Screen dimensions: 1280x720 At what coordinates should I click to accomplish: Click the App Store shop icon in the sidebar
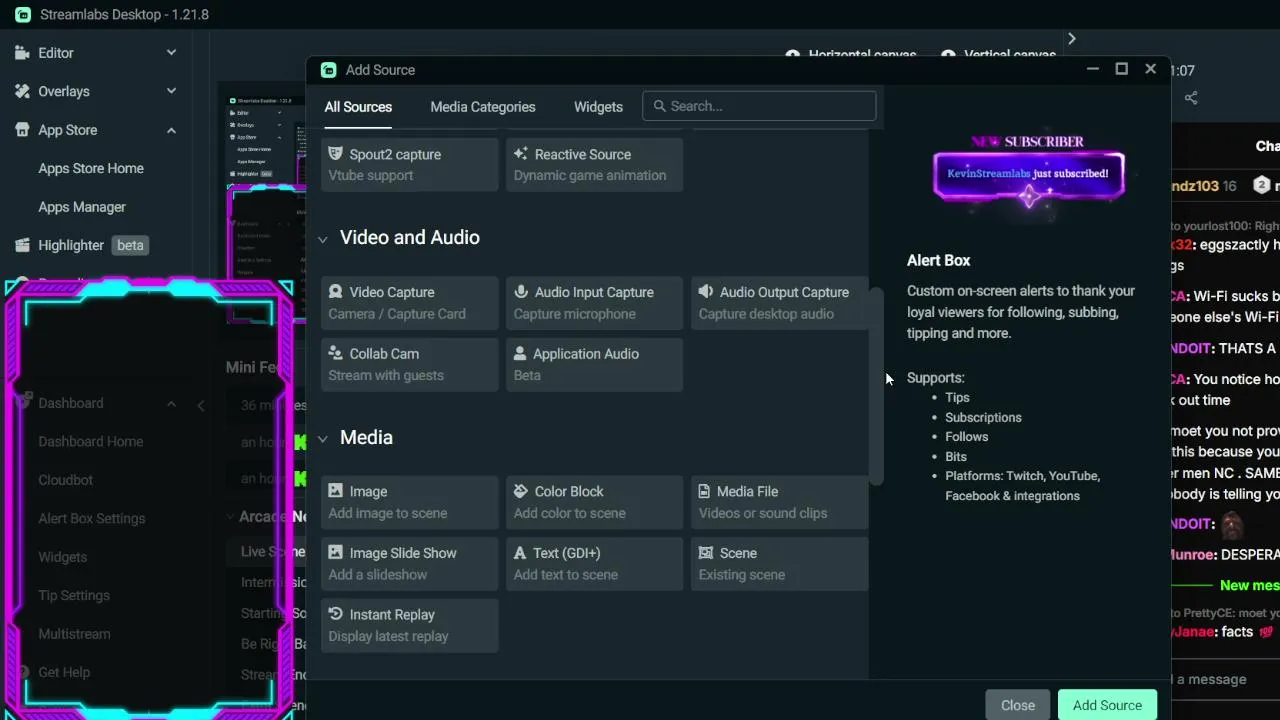pos(22,130)
